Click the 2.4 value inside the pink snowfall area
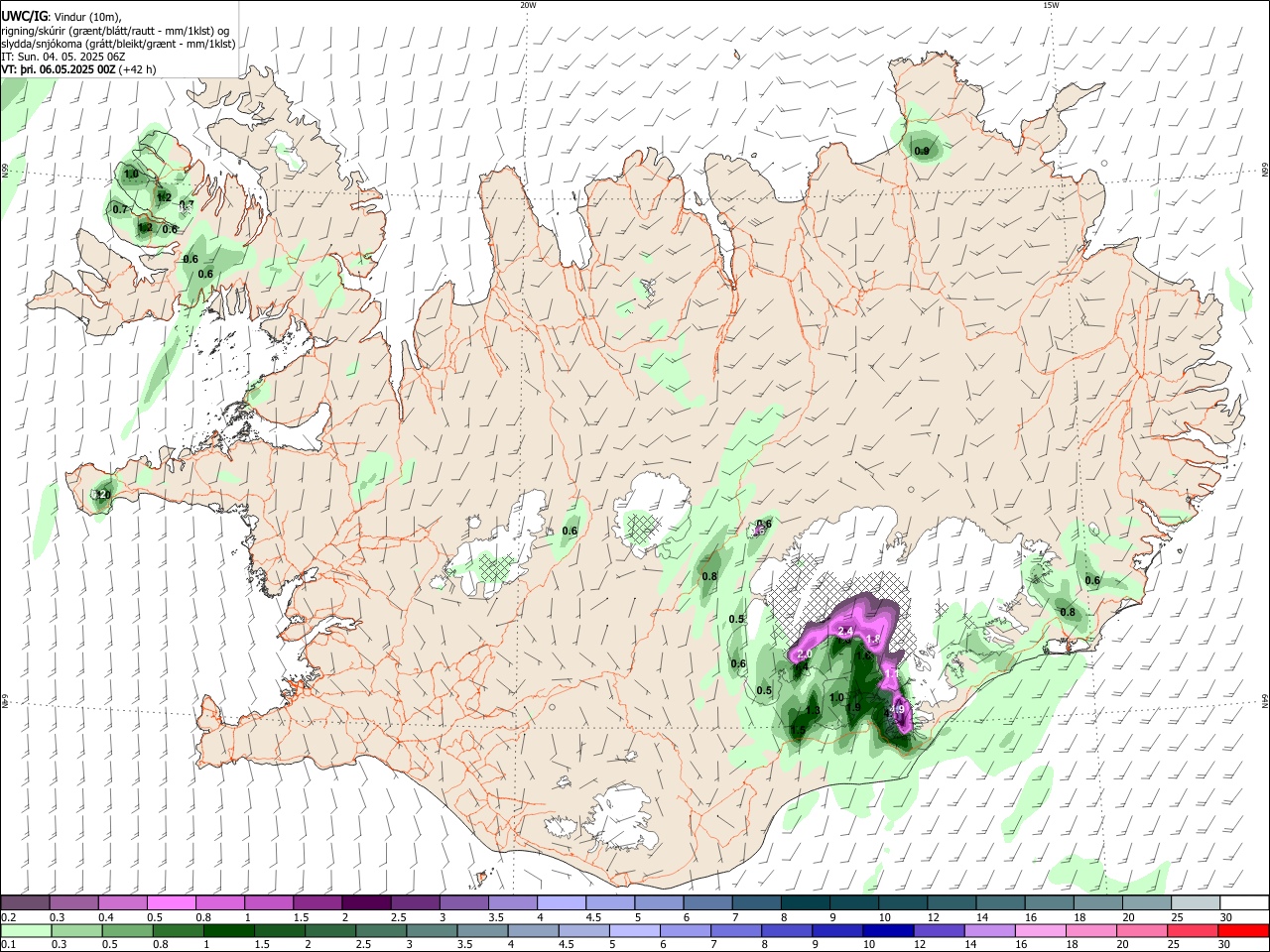1270x952 pixels. point(846,632)
